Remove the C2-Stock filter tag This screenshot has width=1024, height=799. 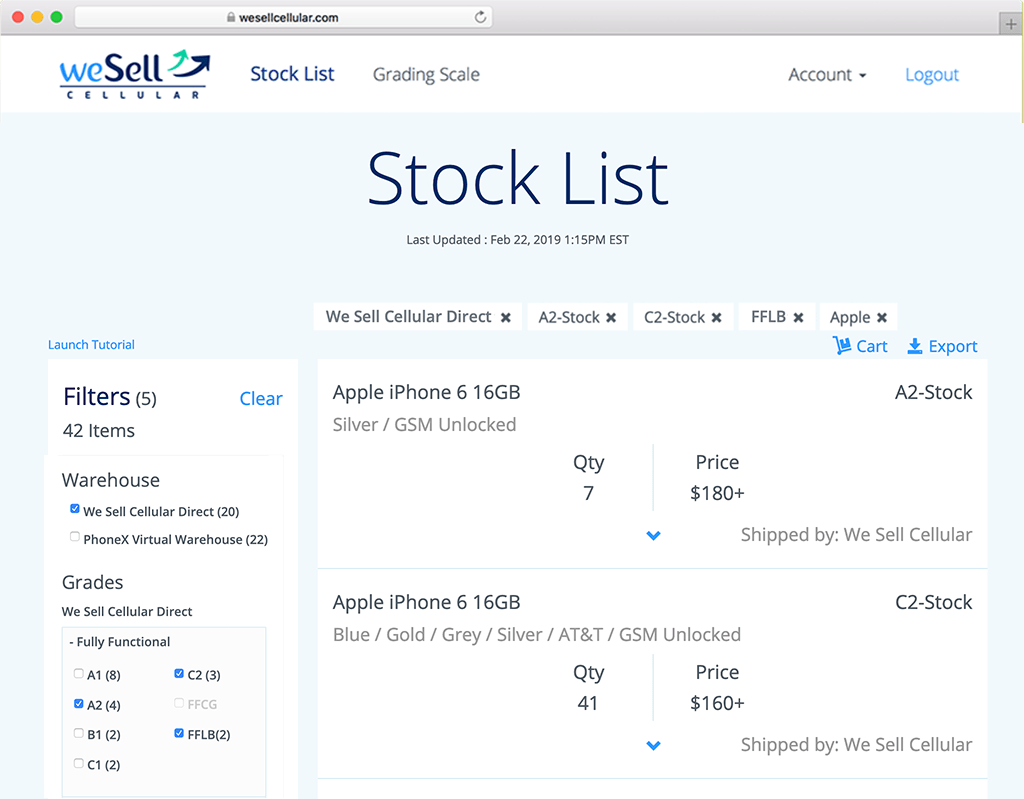pos(716,318)
